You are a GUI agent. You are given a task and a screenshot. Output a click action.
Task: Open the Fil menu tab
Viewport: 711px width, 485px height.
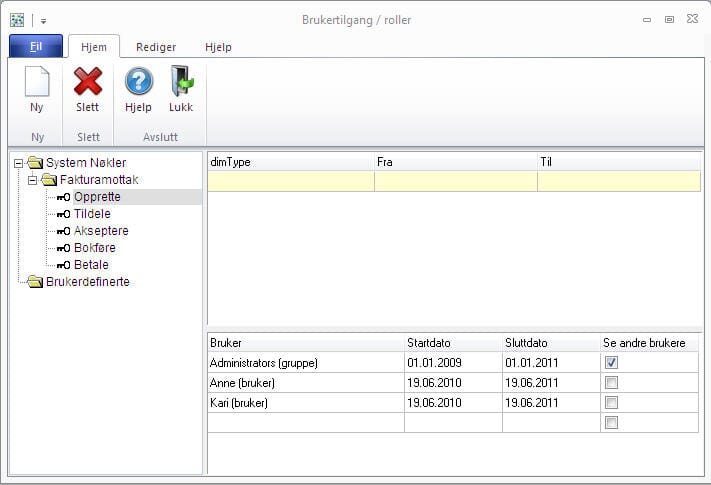point(35,46)
